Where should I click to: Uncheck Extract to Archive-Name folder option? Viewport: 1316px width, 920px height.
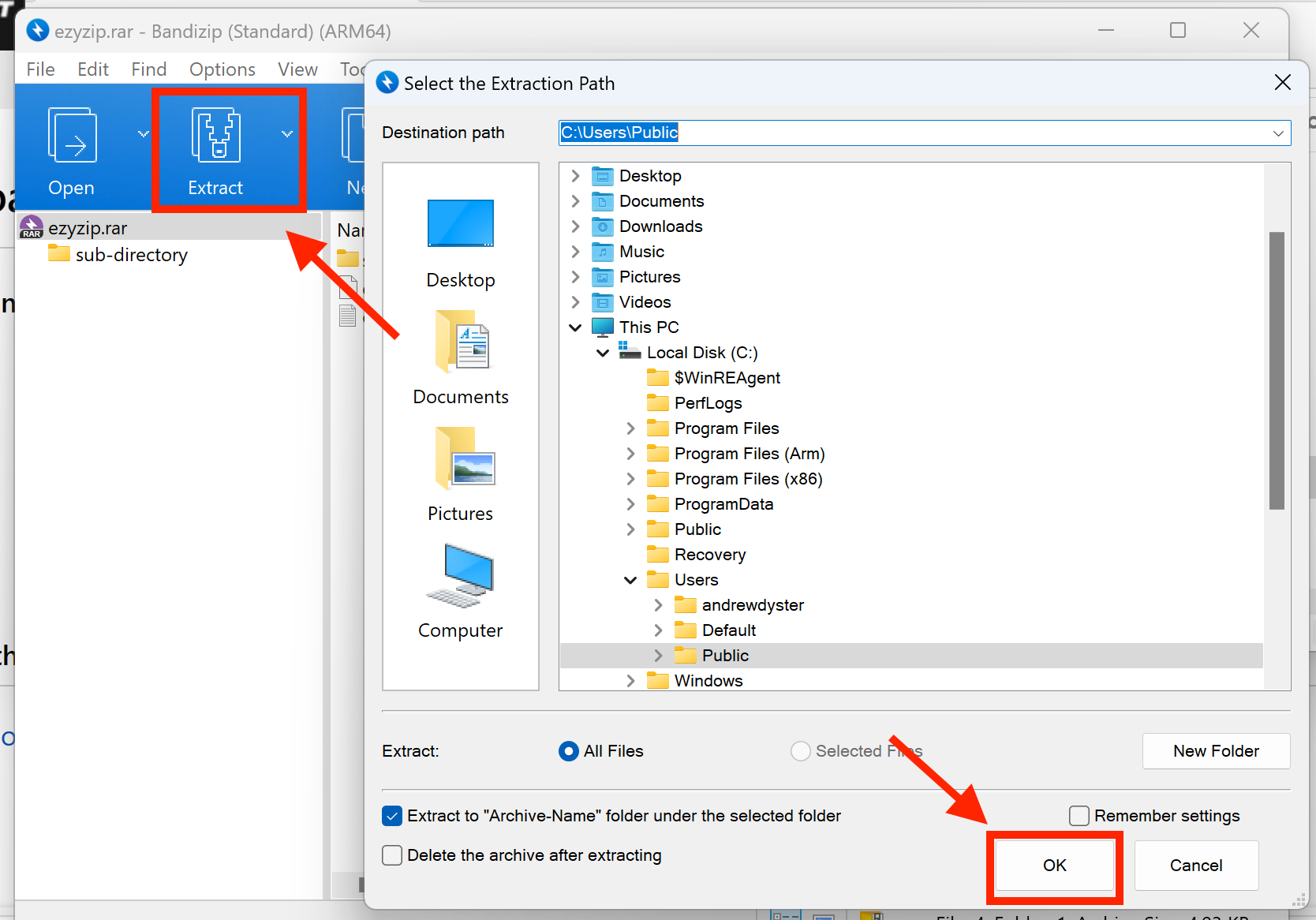392,816
